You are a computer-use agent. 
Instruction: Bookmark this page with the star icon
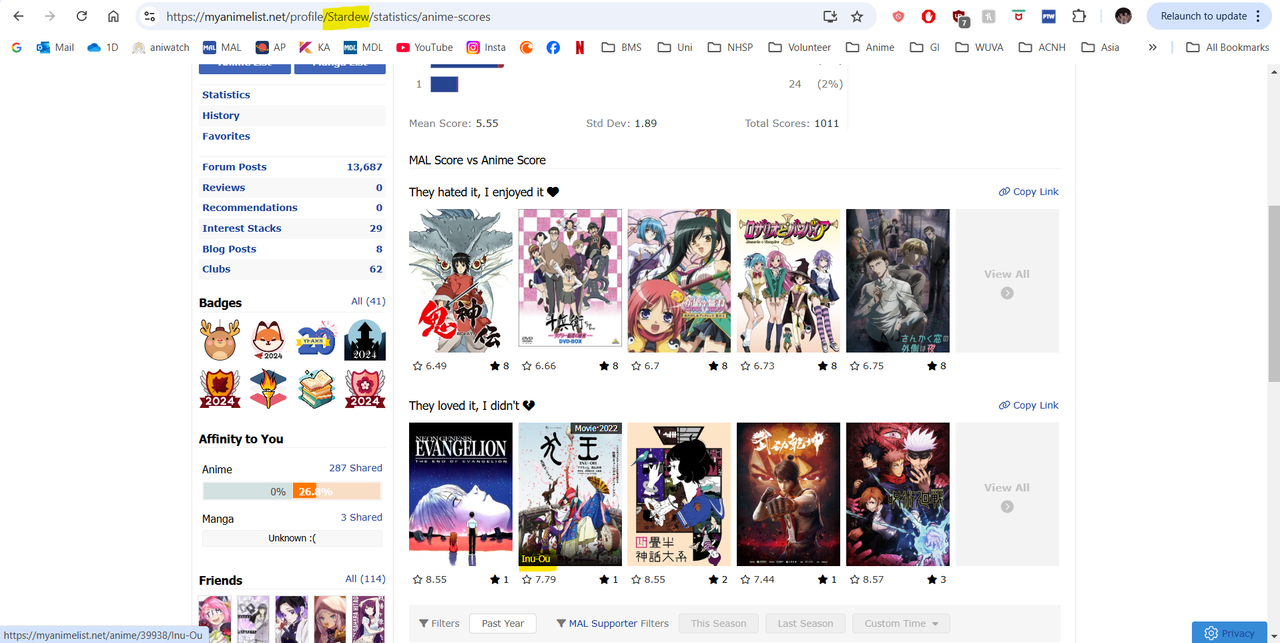(x=857, y=16)
